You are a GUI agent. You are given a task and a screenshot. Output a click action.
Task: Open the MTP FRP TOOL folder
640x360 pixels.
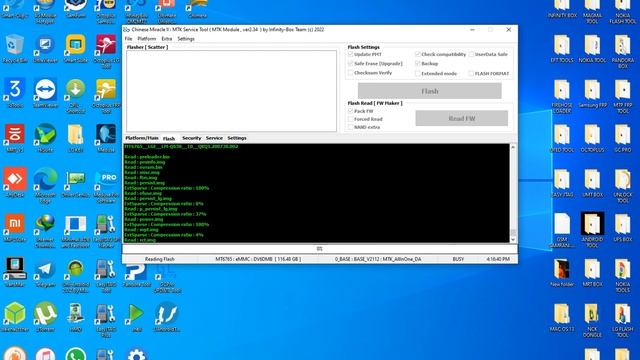click(622, 96)
